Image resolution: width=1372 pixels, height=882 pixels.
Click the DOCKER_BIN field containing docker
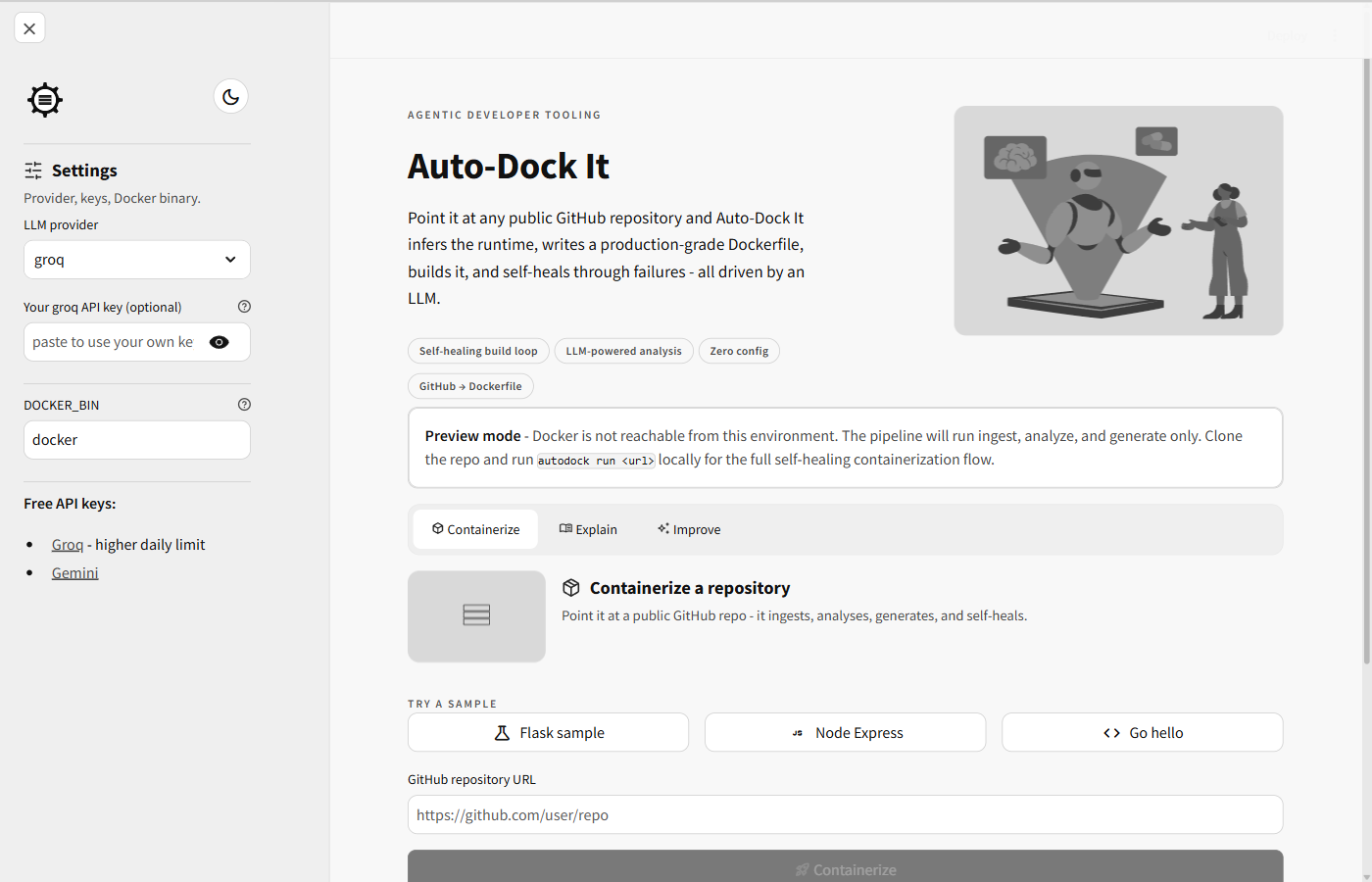(x=137, y=440)
